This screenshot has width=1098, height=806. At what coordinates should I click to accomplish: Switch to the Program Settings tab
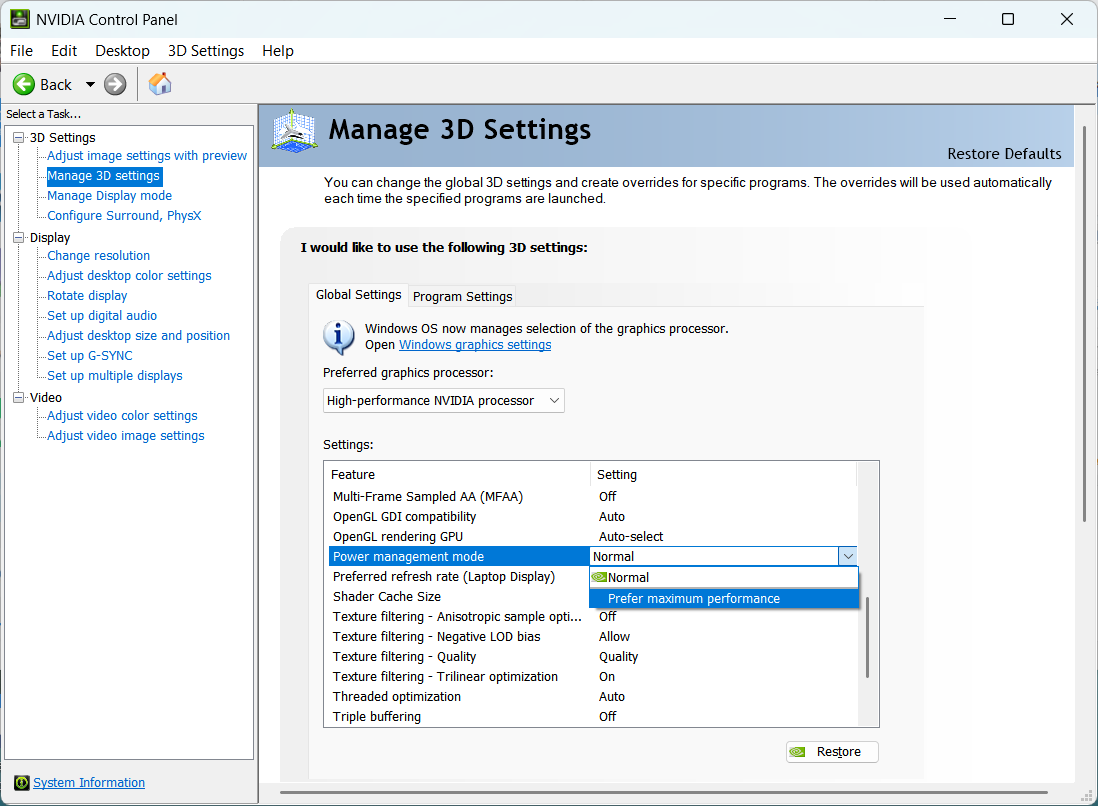(x=462, y=296)
